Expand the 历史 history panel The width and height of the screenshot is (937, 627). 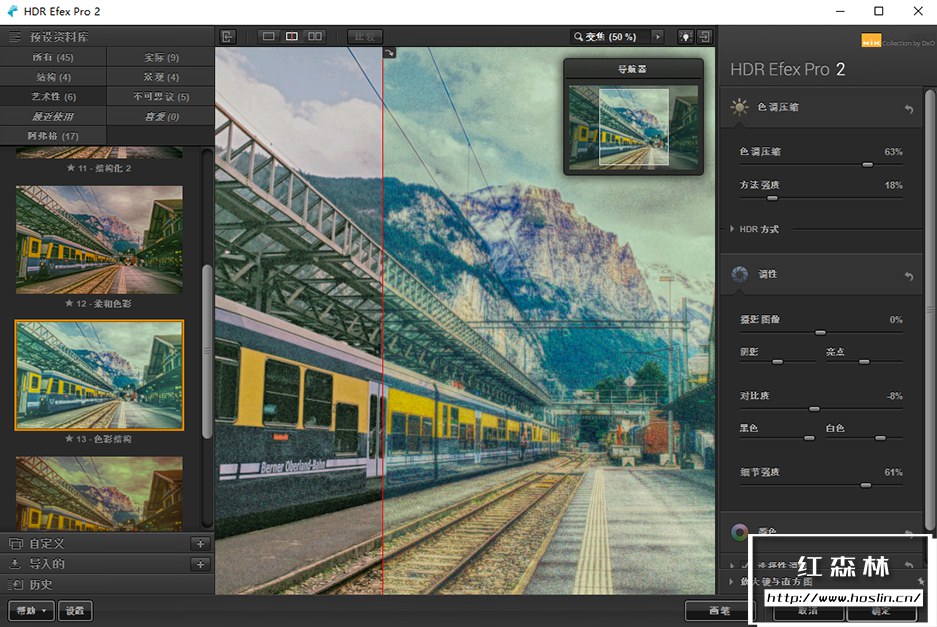[x=40, y=584]
